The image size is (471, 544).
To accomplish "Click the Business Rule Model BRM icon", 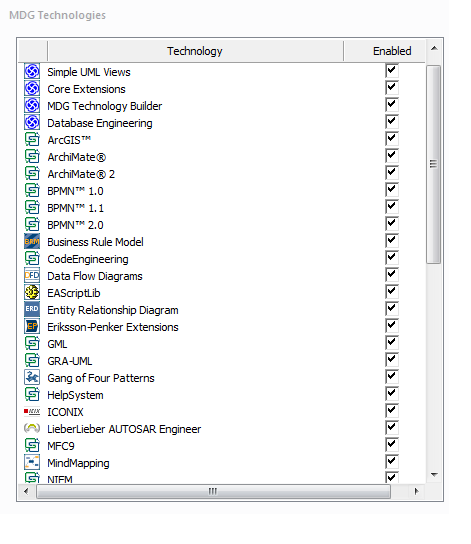I will pos(32,241).
